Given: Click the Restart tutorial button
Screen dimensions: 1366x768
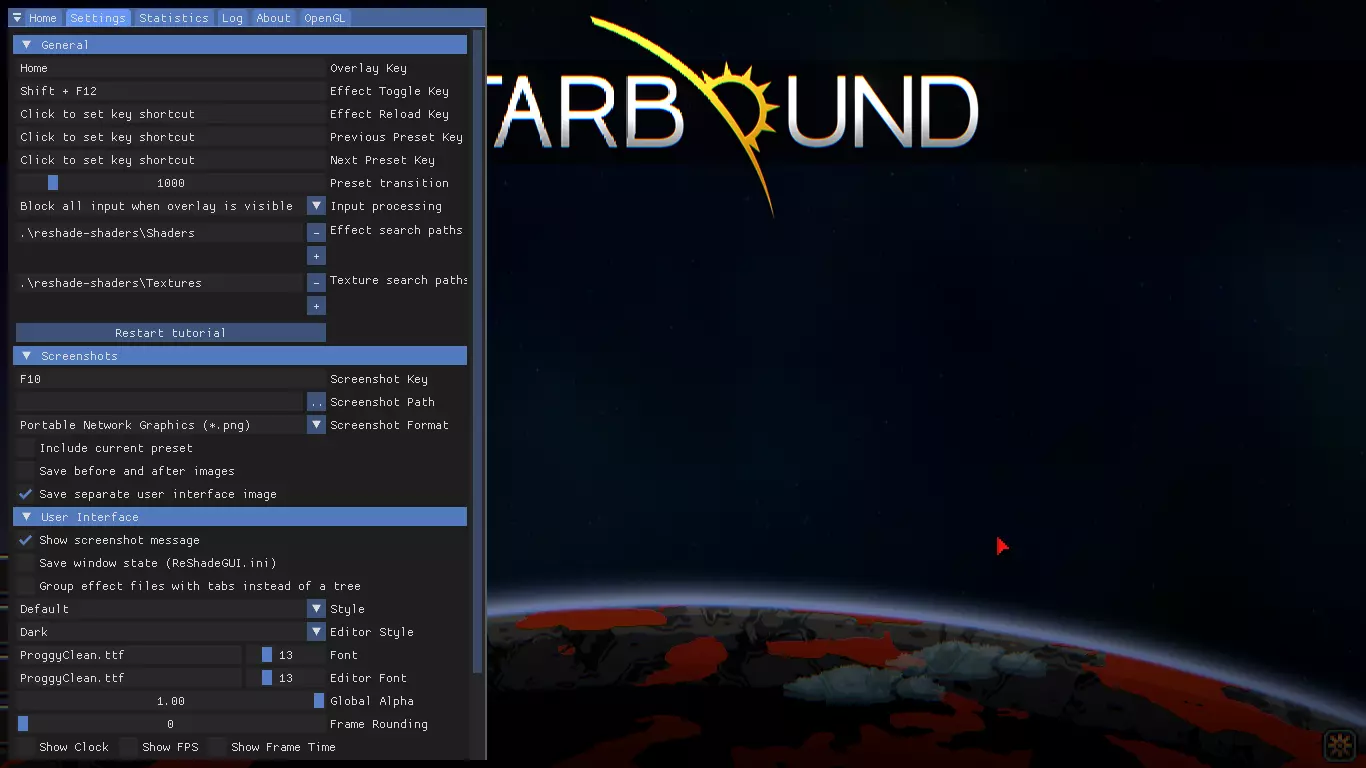Looking at the screenshot, I should (x=171, y=333).
